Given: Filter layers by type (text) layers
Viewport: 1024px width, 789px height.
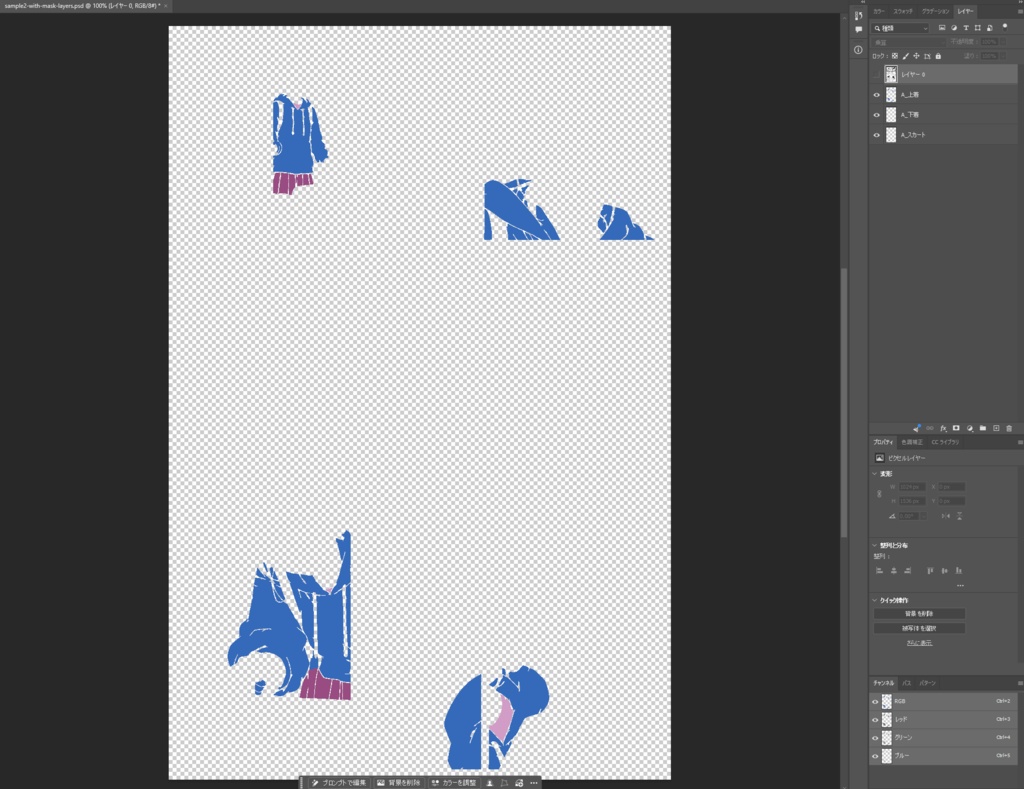Looking at the screenshot, I should 966,28.
